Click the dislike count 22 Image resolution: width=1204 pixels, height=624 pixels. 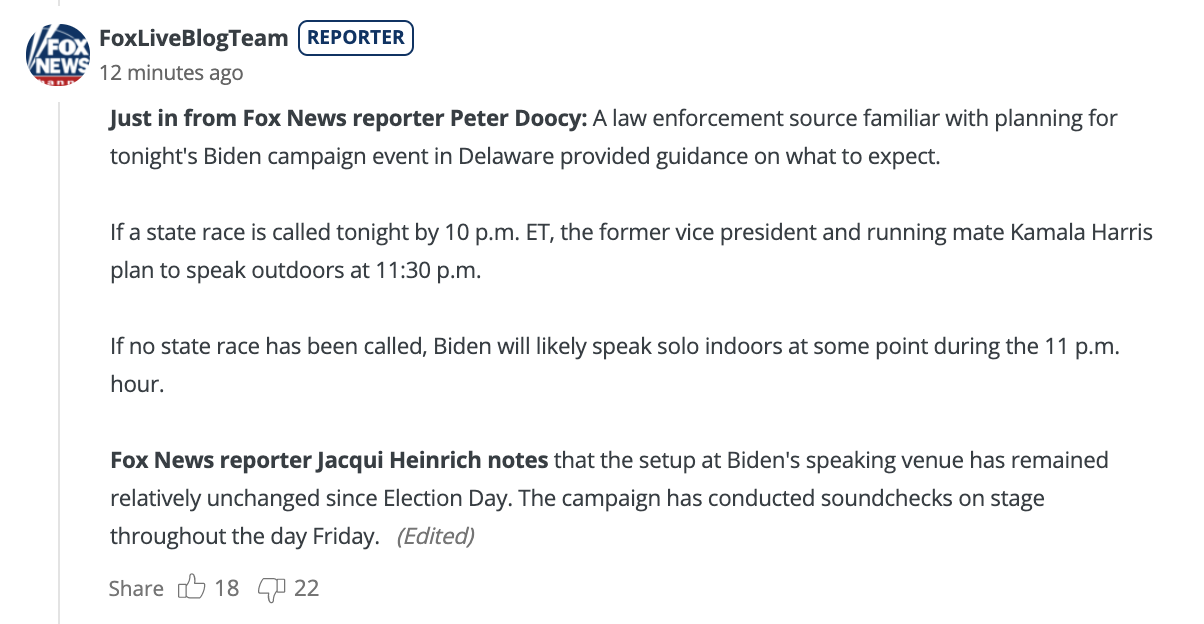coord(307,588)
